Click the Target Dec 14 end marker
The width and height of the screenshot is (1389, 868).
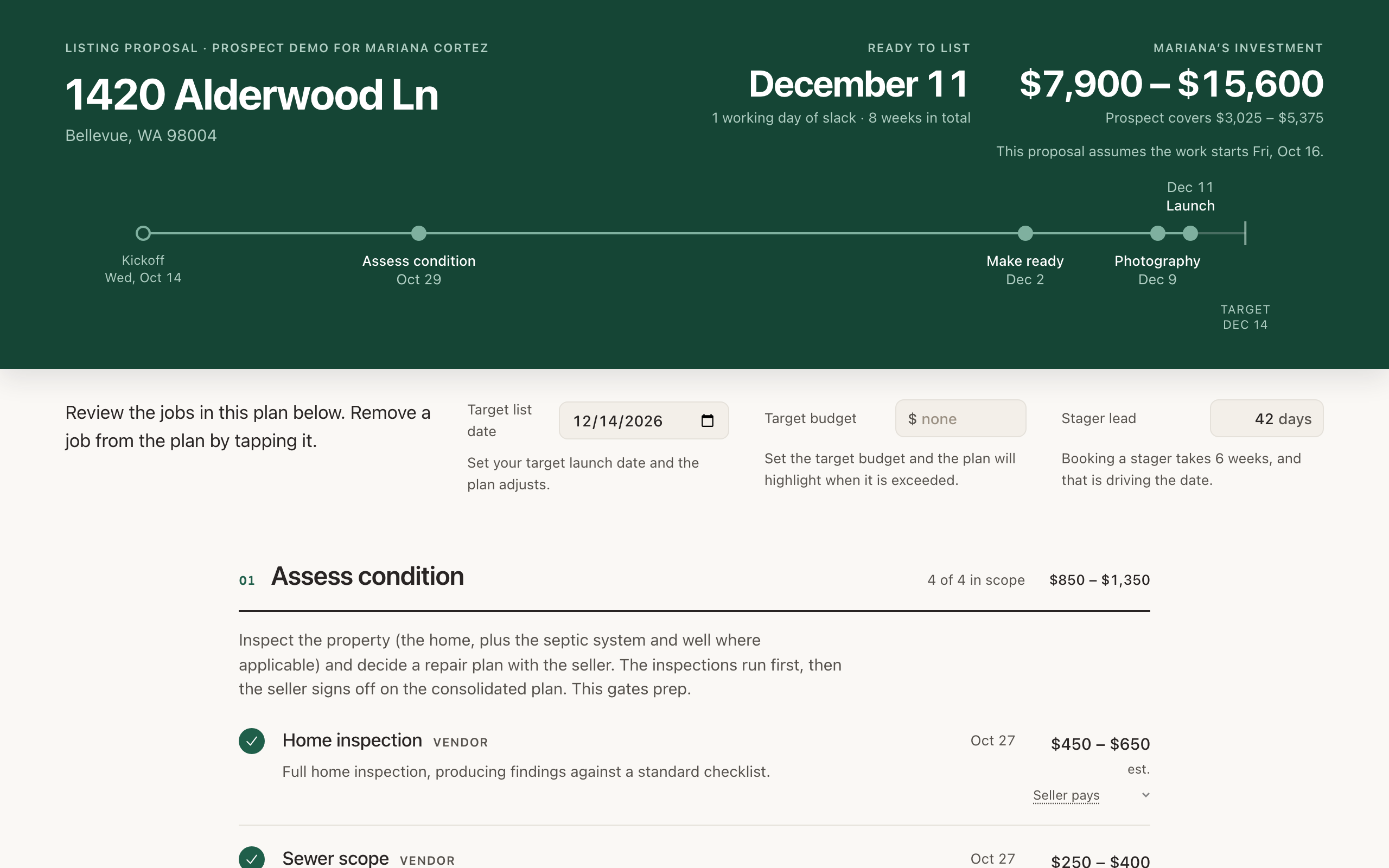pyautogui.click(x=1245, y=233)
